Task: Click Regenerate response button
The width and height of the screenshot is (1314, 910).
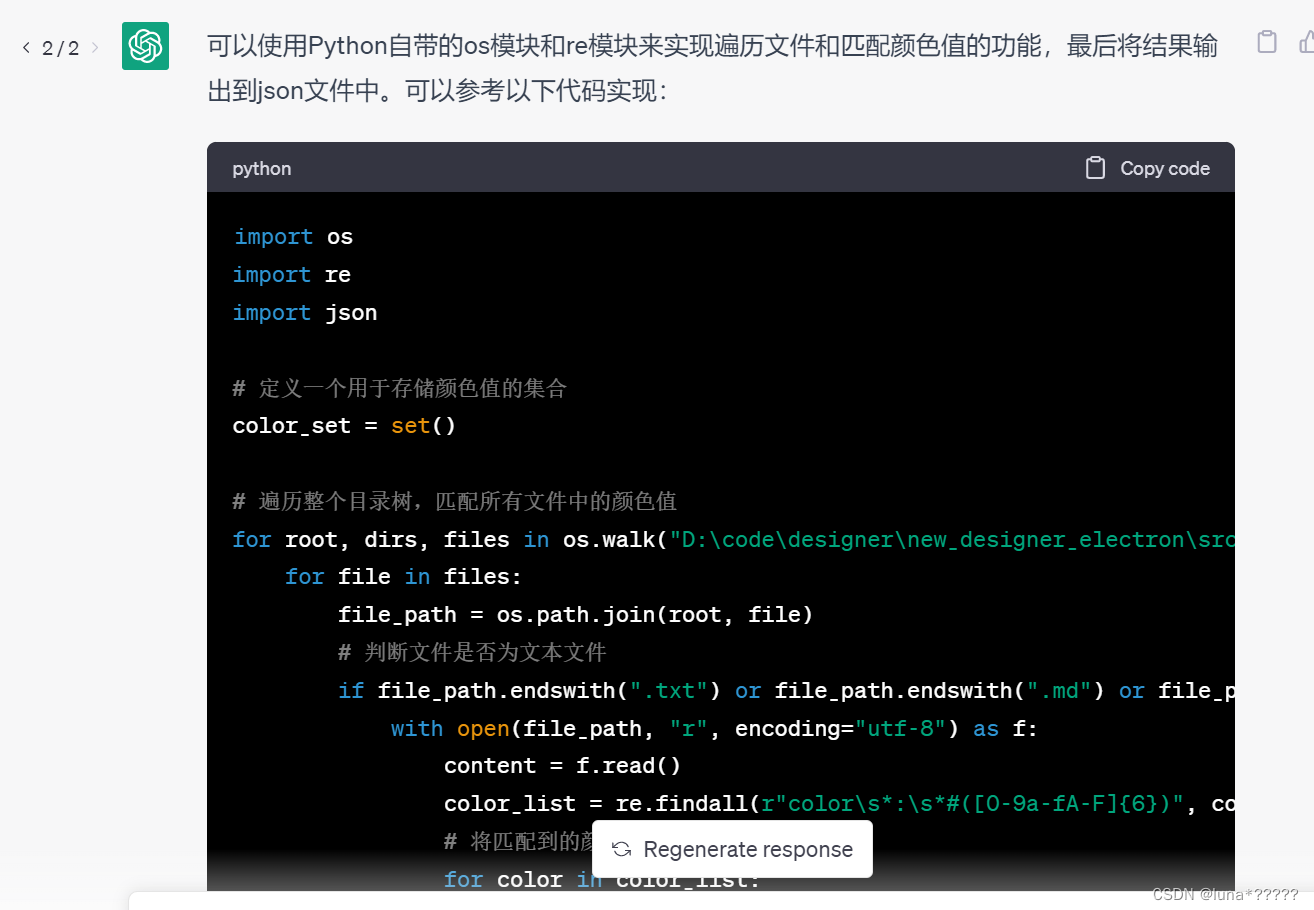Action: 732,849
